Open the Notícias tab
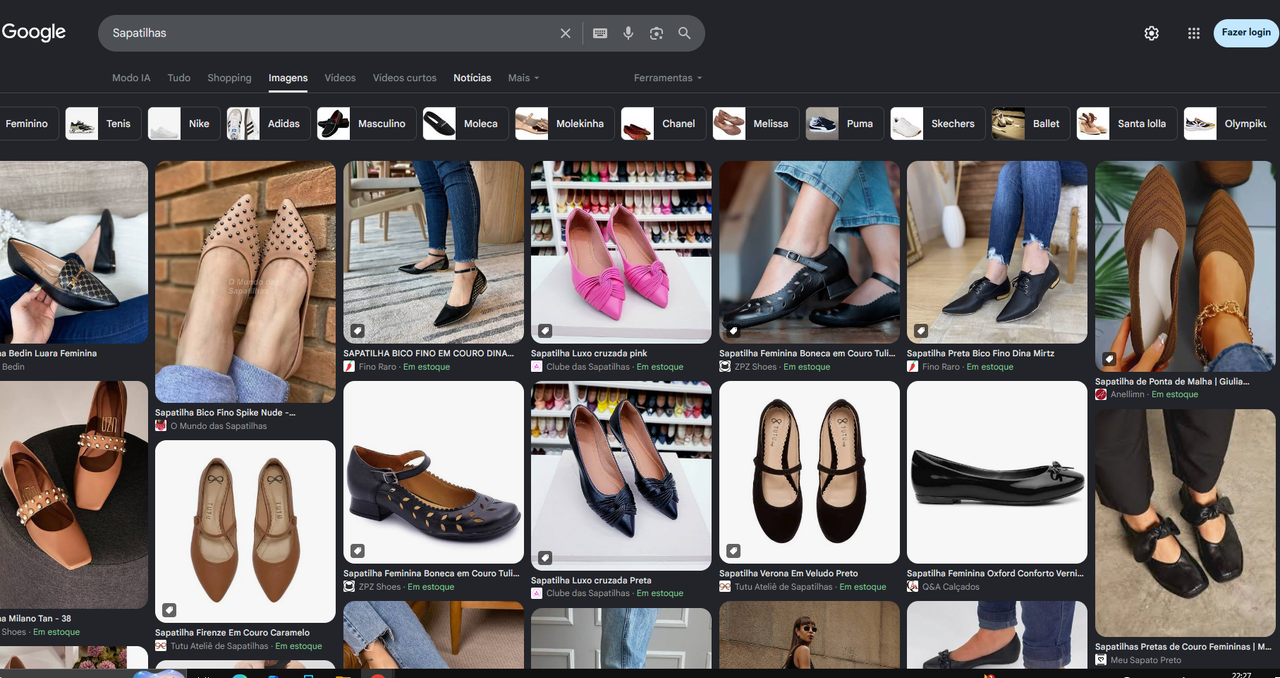 coord(472,78)
